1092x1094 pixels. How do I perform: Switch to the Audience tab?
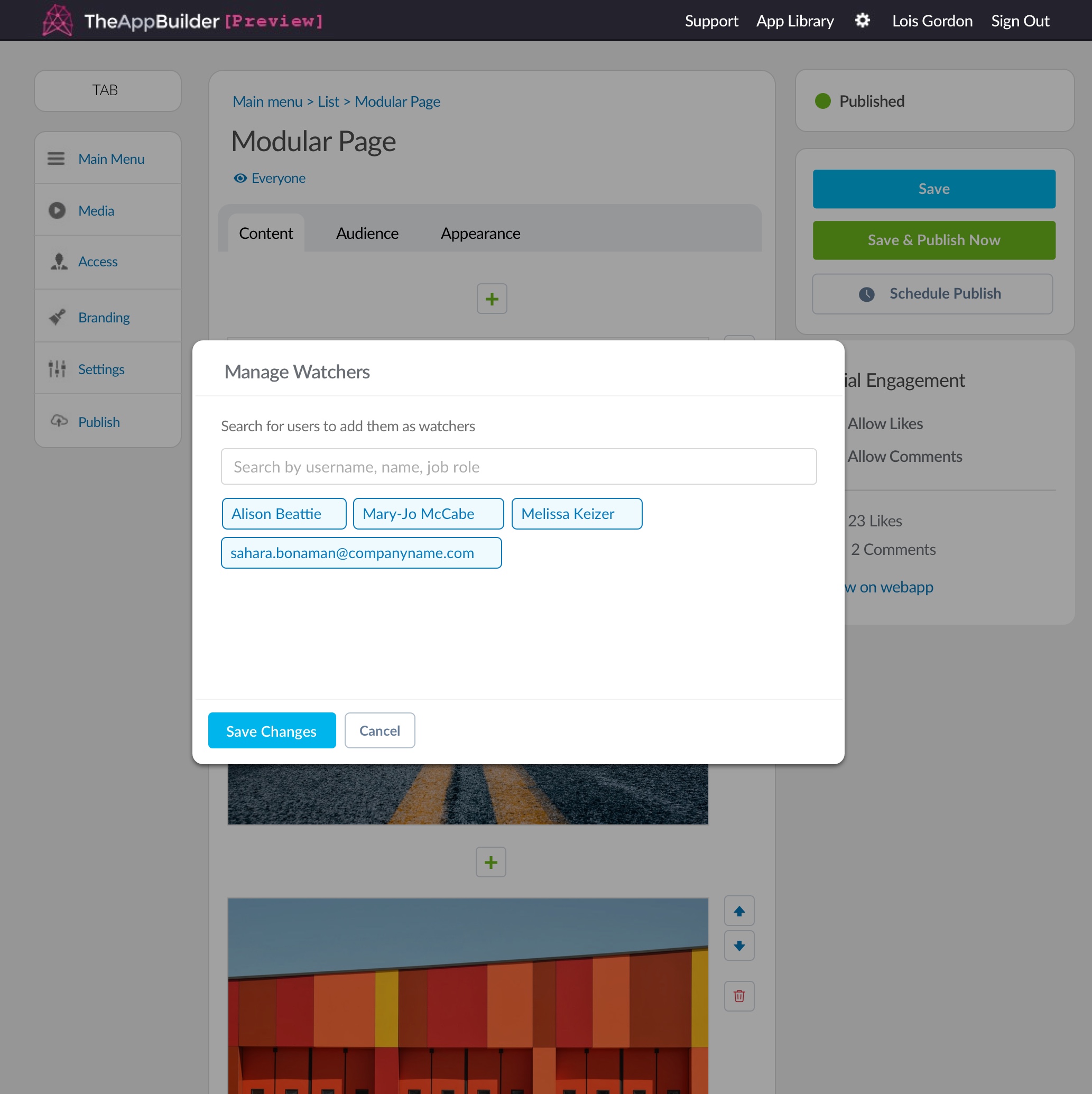point(367,232)
